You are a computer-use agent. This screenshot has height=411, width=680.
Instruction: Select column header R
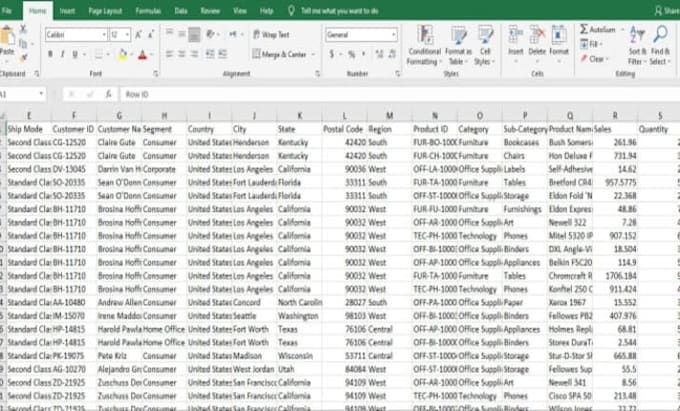click(615, 116)
